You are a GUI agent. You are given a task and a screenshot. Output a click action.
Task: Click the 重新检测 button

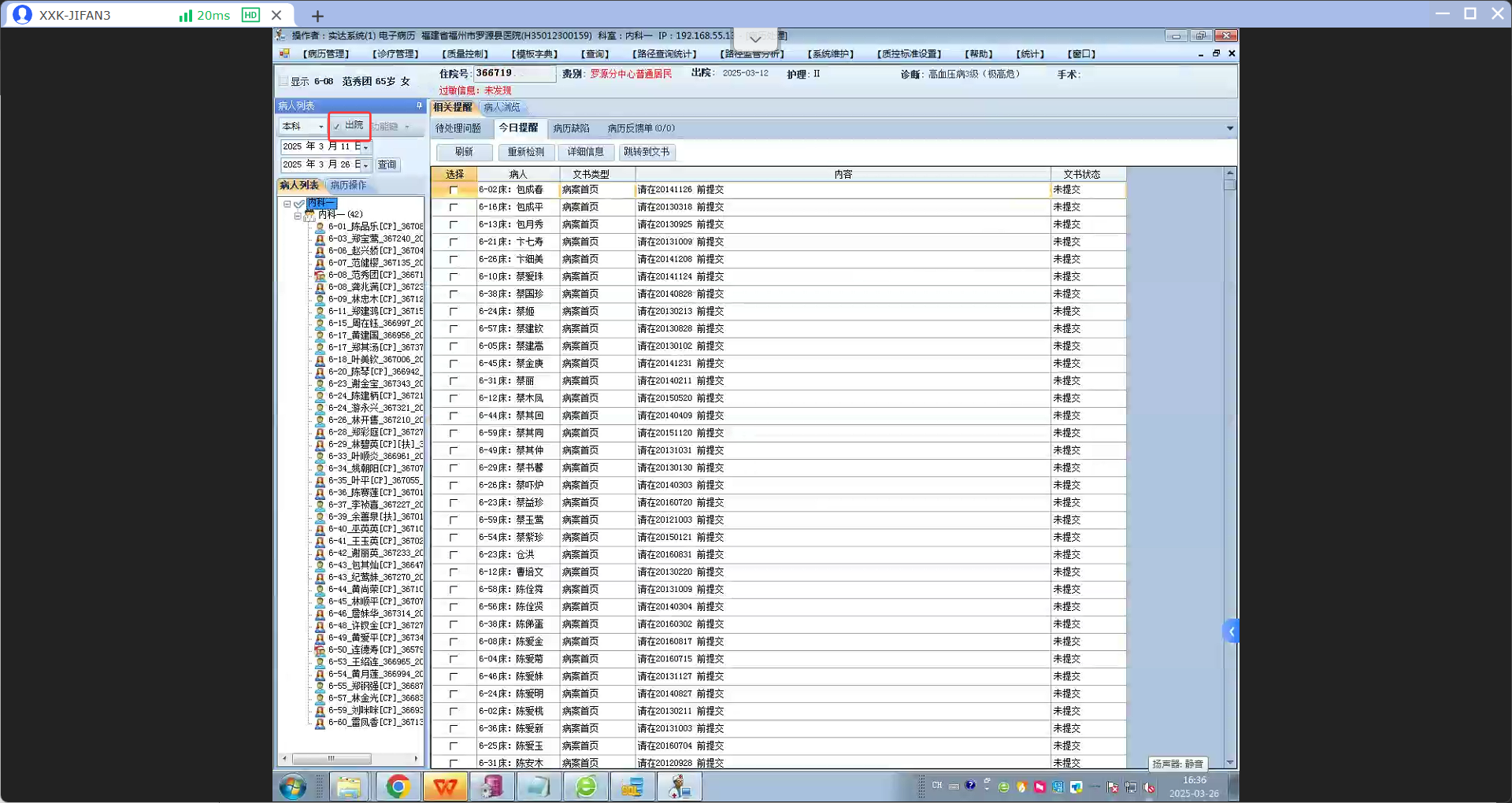[x=525, y=152]
